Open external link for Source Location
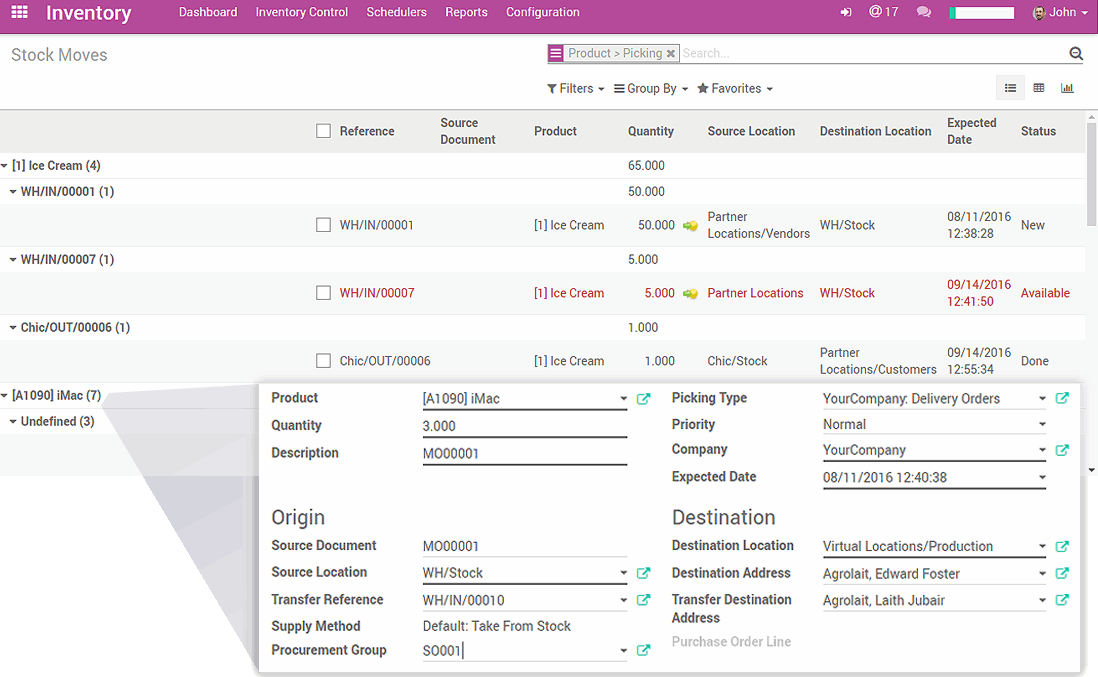This screenshot has height=677, width=1098. tap(644, 573)
